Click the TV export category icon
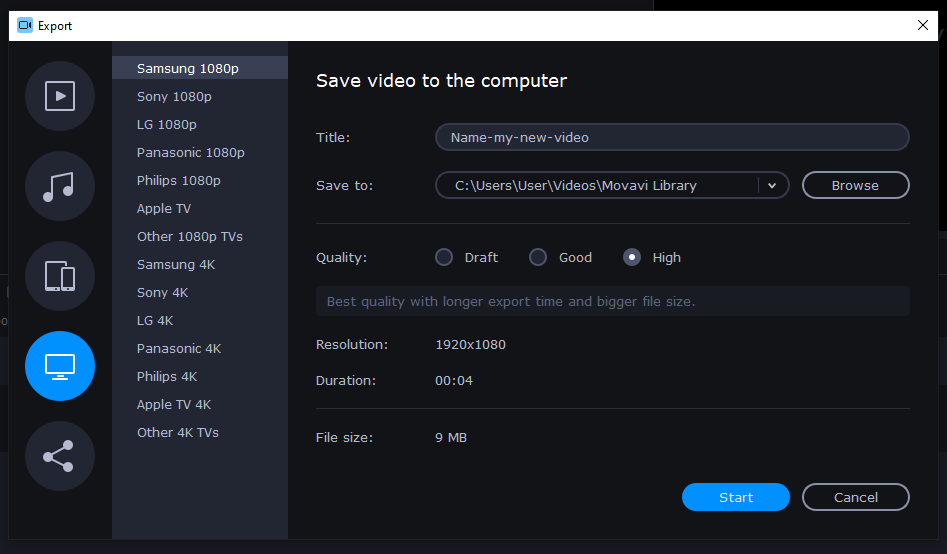The width and height of the screenshot is (947, 554). (60, 366)
